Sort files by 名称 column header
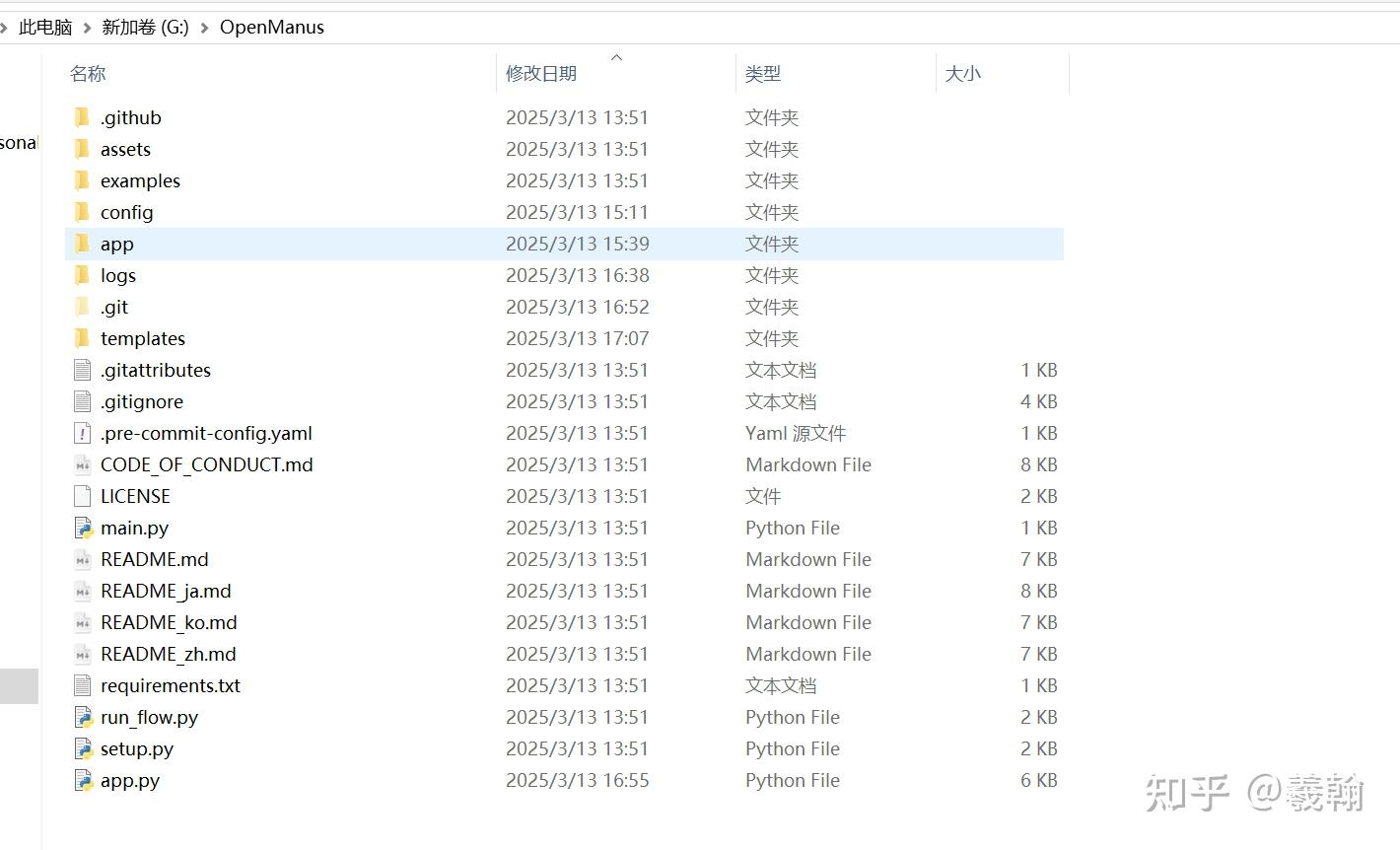Viewport: 1400px width, 850px height. [x=88, y=74]
